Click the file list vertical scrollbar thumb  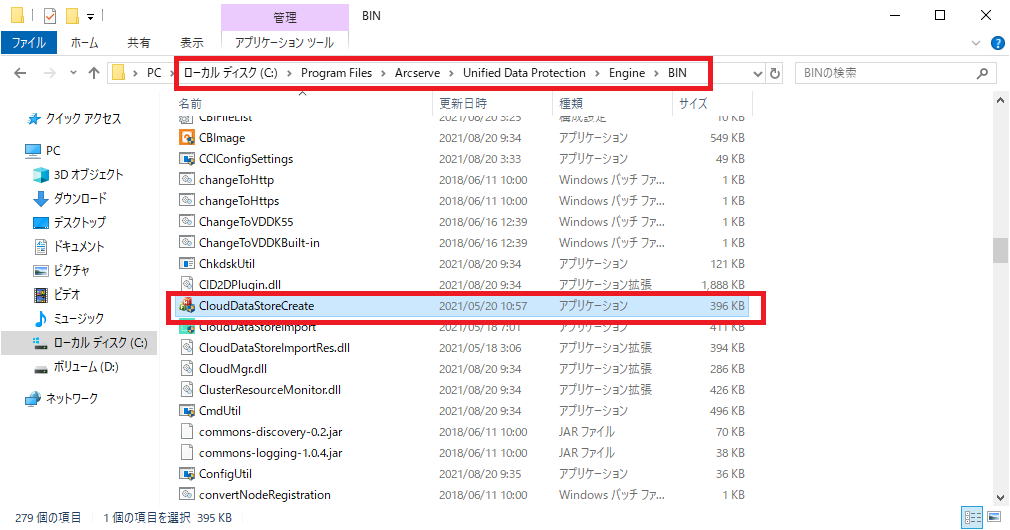tap(1000, 251)
